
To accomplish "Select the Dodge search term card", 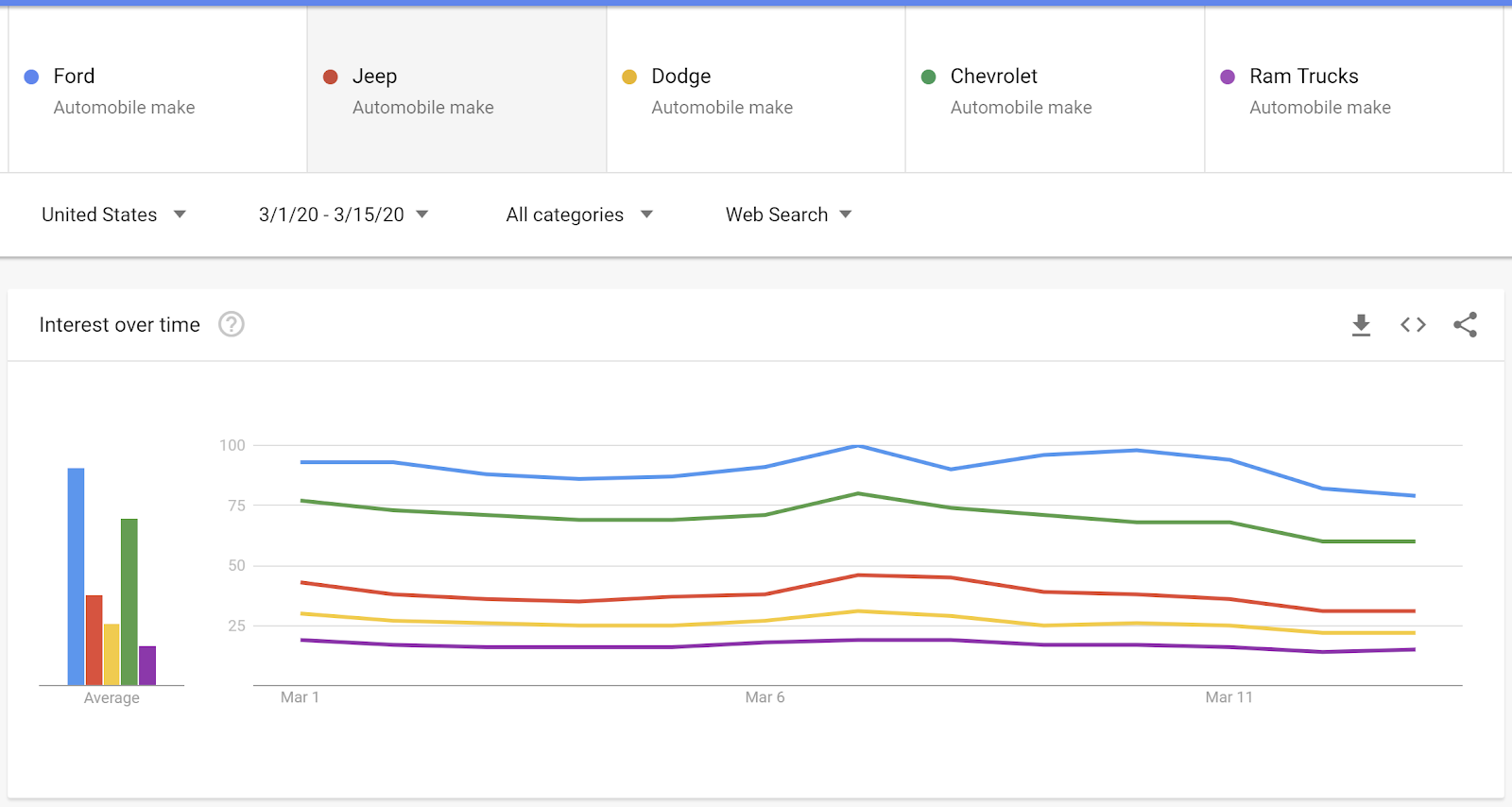I will [756, 90].
